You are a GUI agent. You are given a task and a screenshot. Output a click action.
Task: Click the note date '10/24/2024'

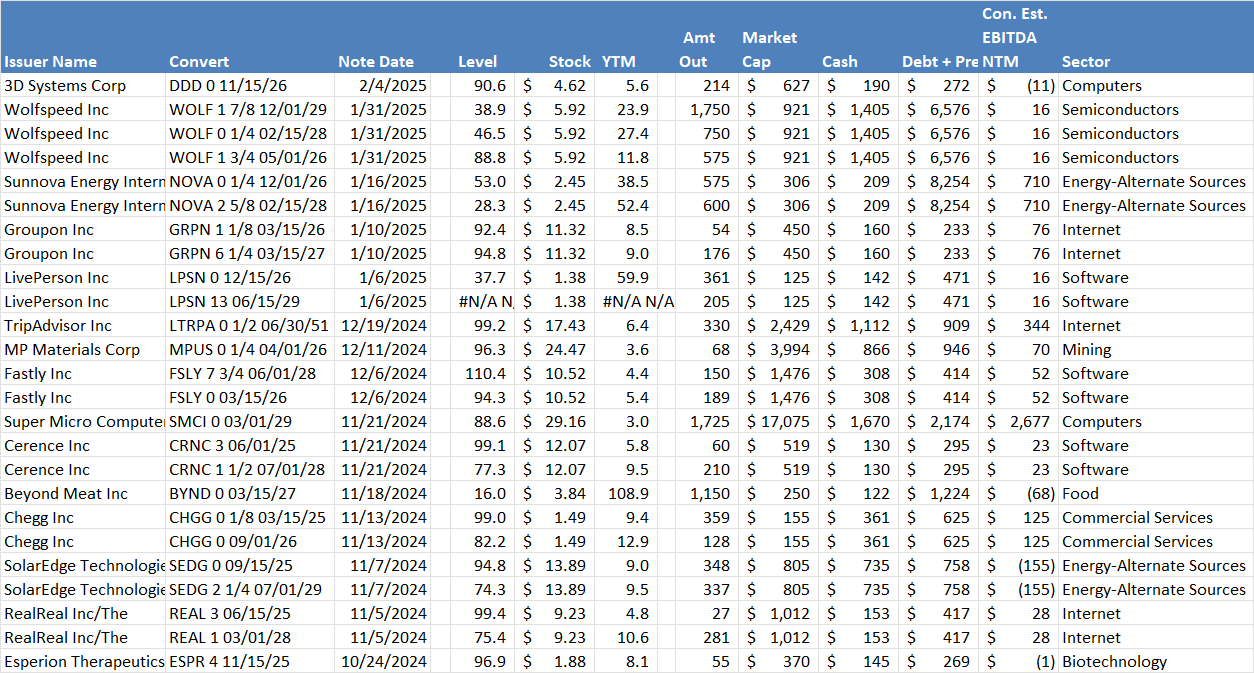(384, 662)
